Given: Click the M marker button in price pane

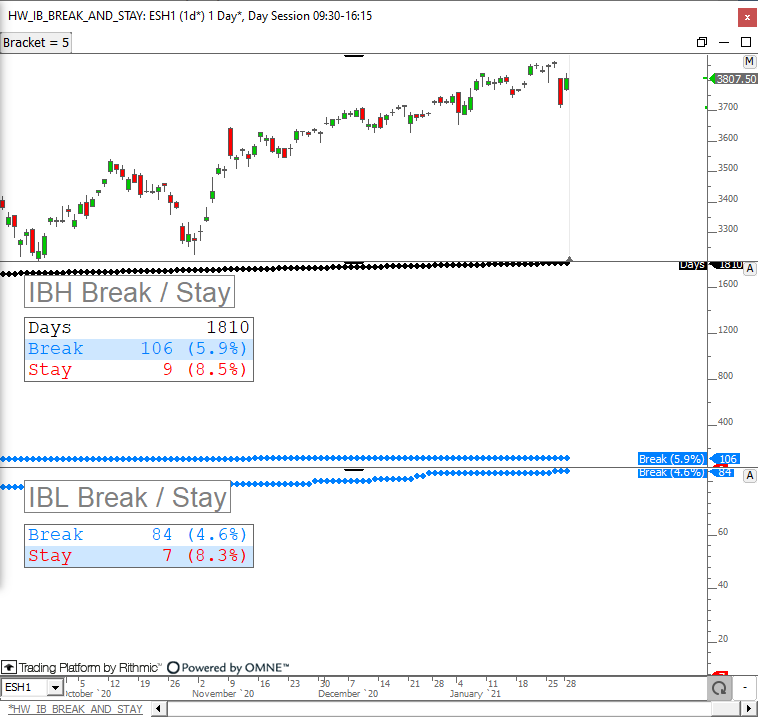Looking at the screenshot, I should pos(749,62).
